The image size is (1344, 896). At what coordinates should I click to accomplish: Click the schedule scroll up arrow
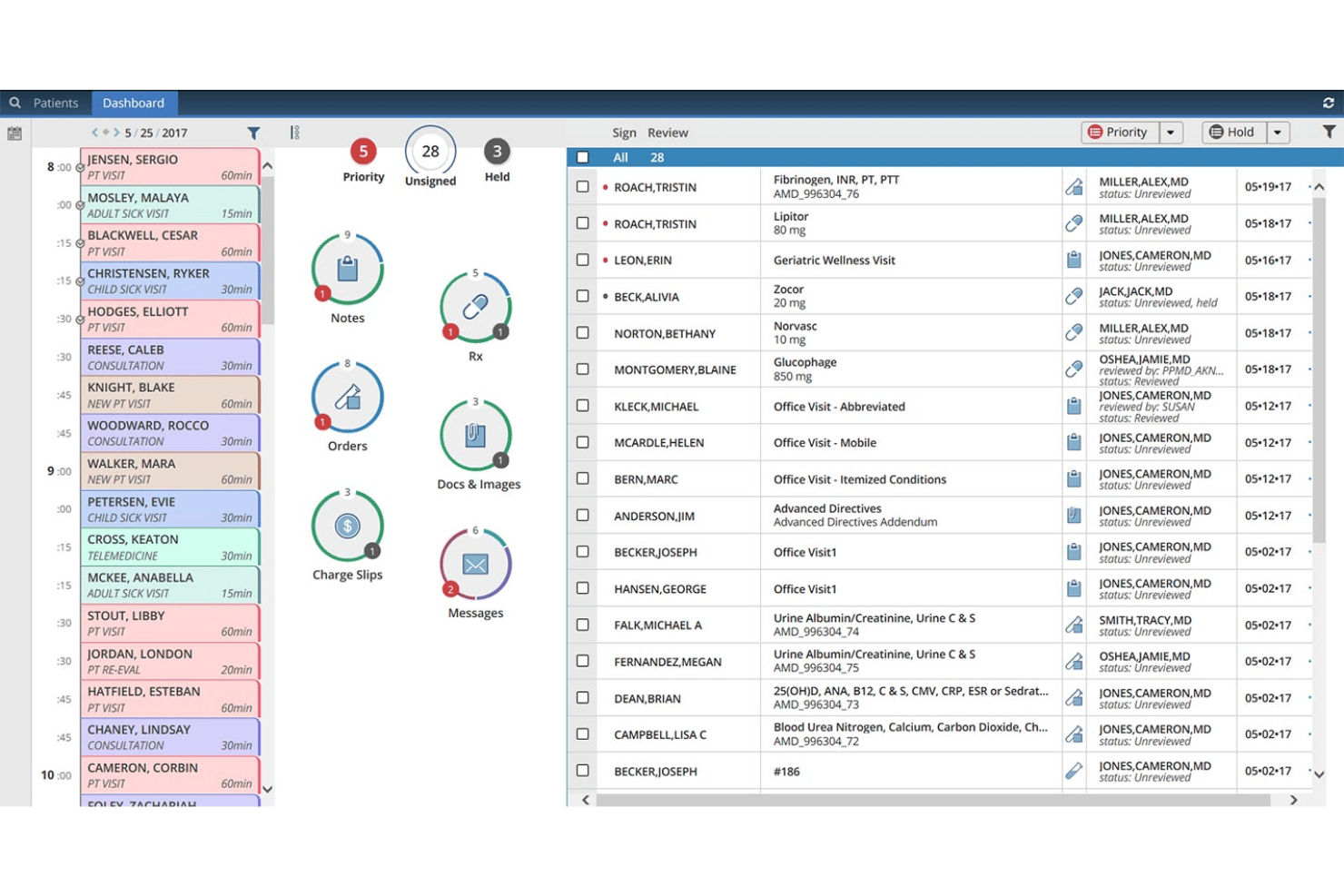pos(267,166)
